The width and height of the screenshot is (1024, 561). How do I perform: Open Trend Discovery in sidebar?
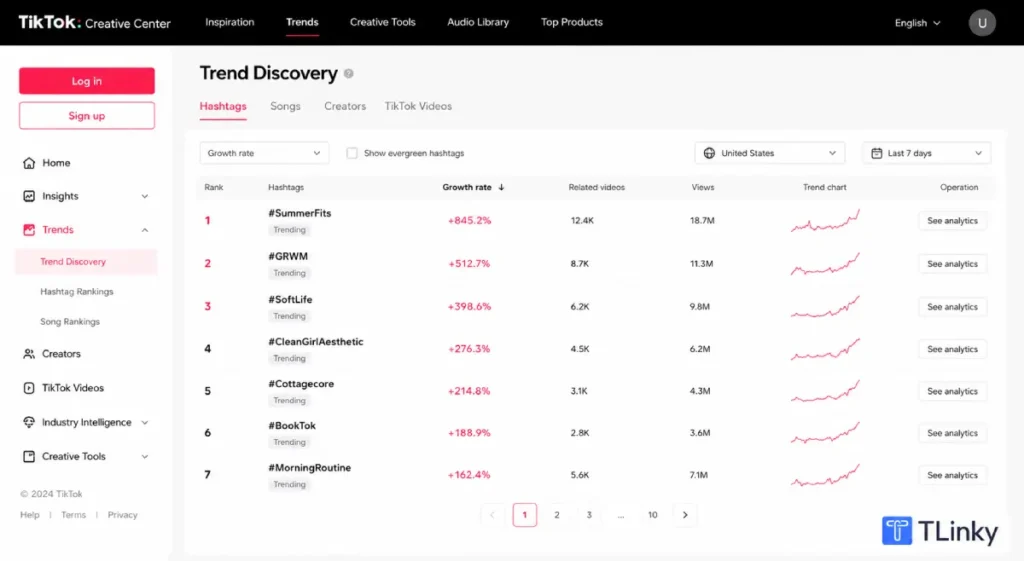pyautogui.click(x=86, y=262)
